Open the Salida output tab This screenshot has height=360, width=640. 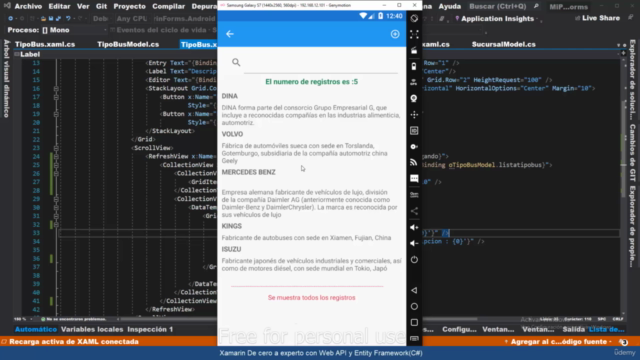coord(573,329)
